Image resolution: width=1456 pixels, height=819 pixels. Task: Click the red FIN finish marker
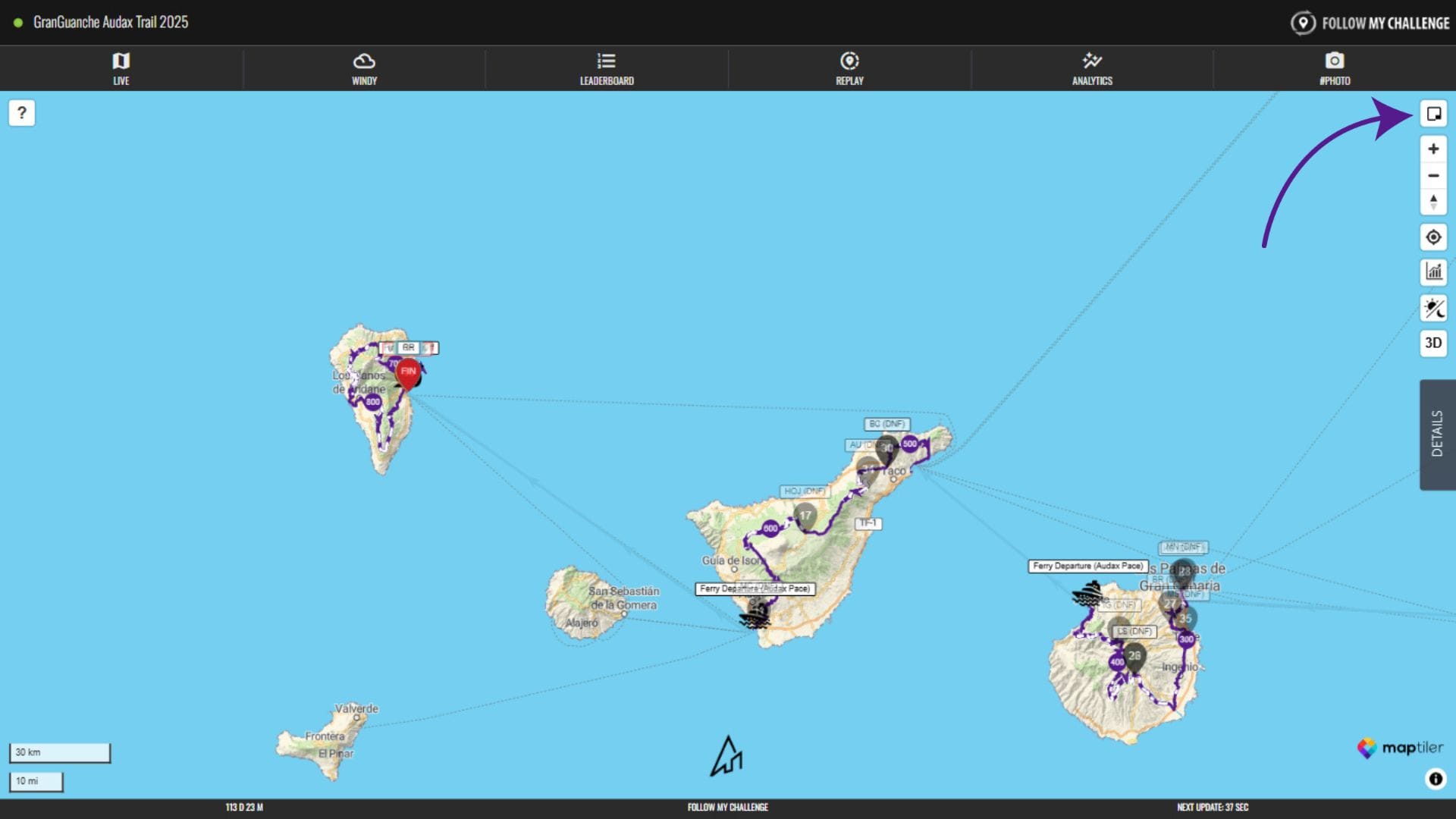click(x=408, y=372)
